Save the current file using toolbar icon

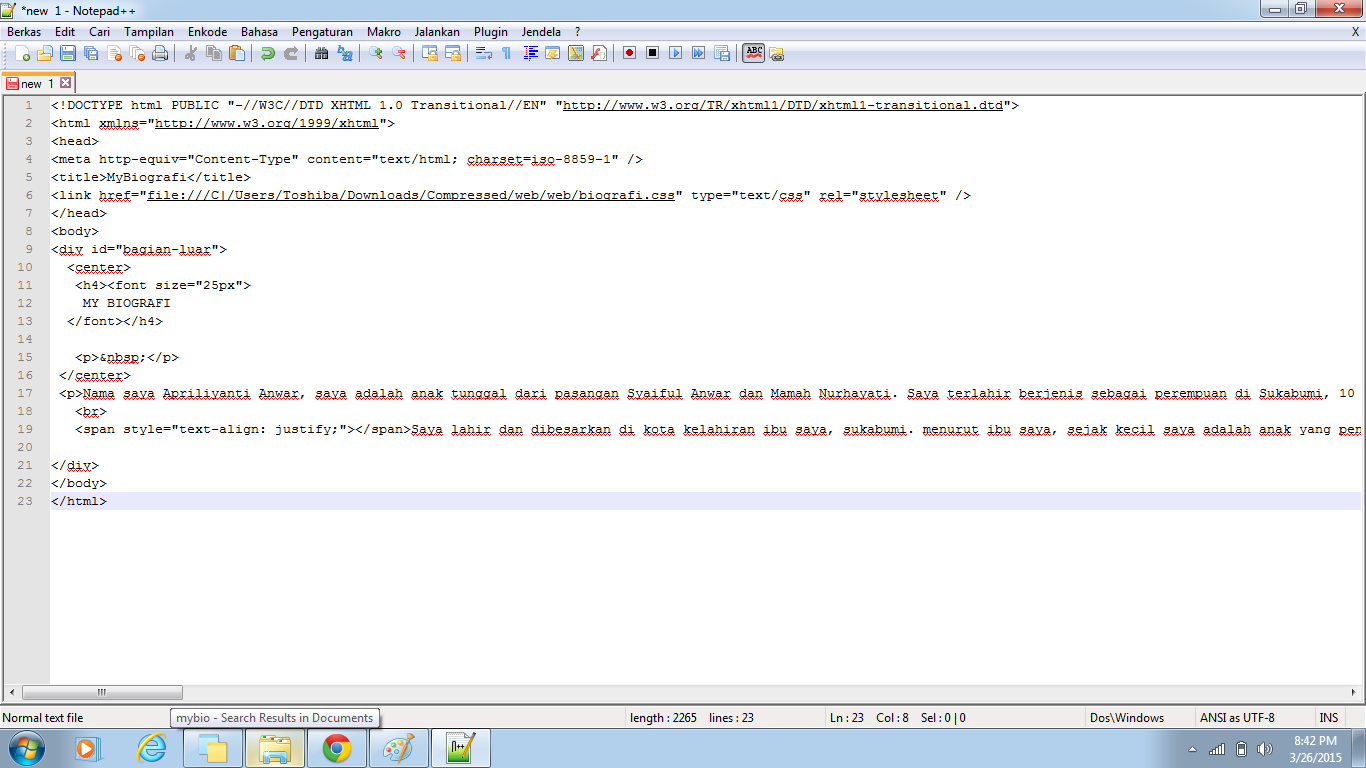[68, 53]
